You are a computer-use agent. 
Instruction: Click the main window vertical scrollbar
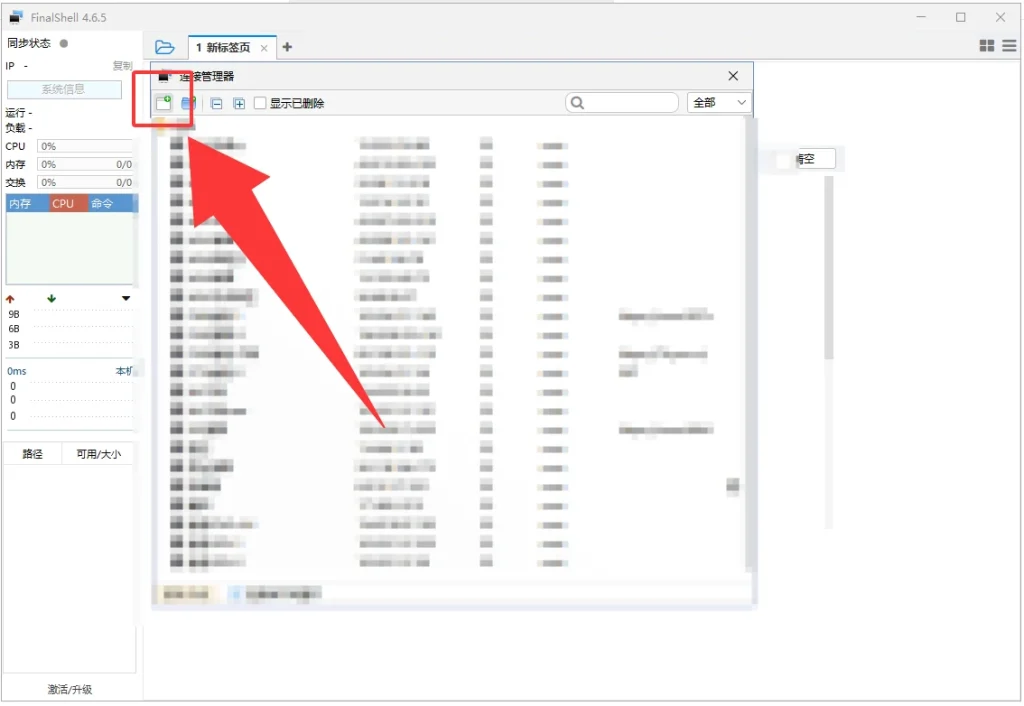[829, 268]
